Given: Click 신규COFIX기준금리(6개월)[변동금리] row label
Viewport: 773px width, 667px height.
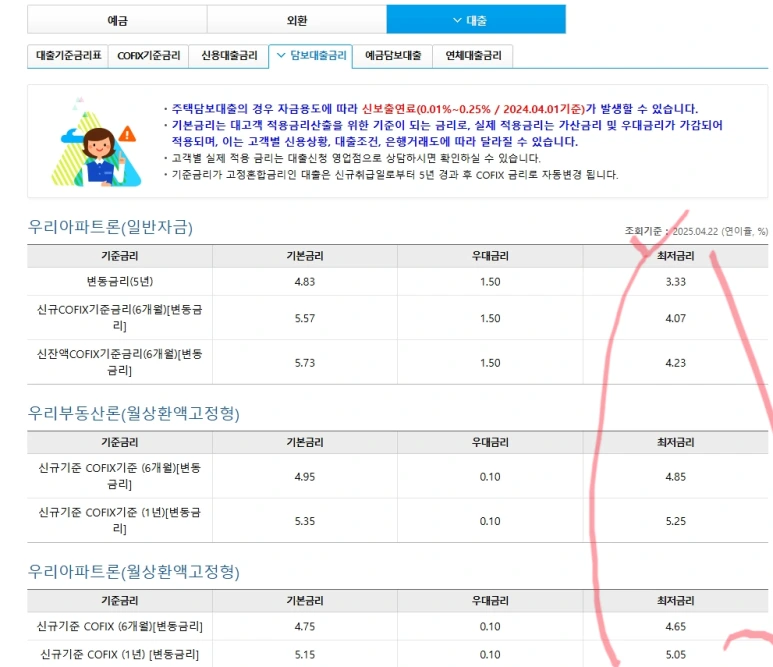Looking at the screenshot, I should point(120,317).
